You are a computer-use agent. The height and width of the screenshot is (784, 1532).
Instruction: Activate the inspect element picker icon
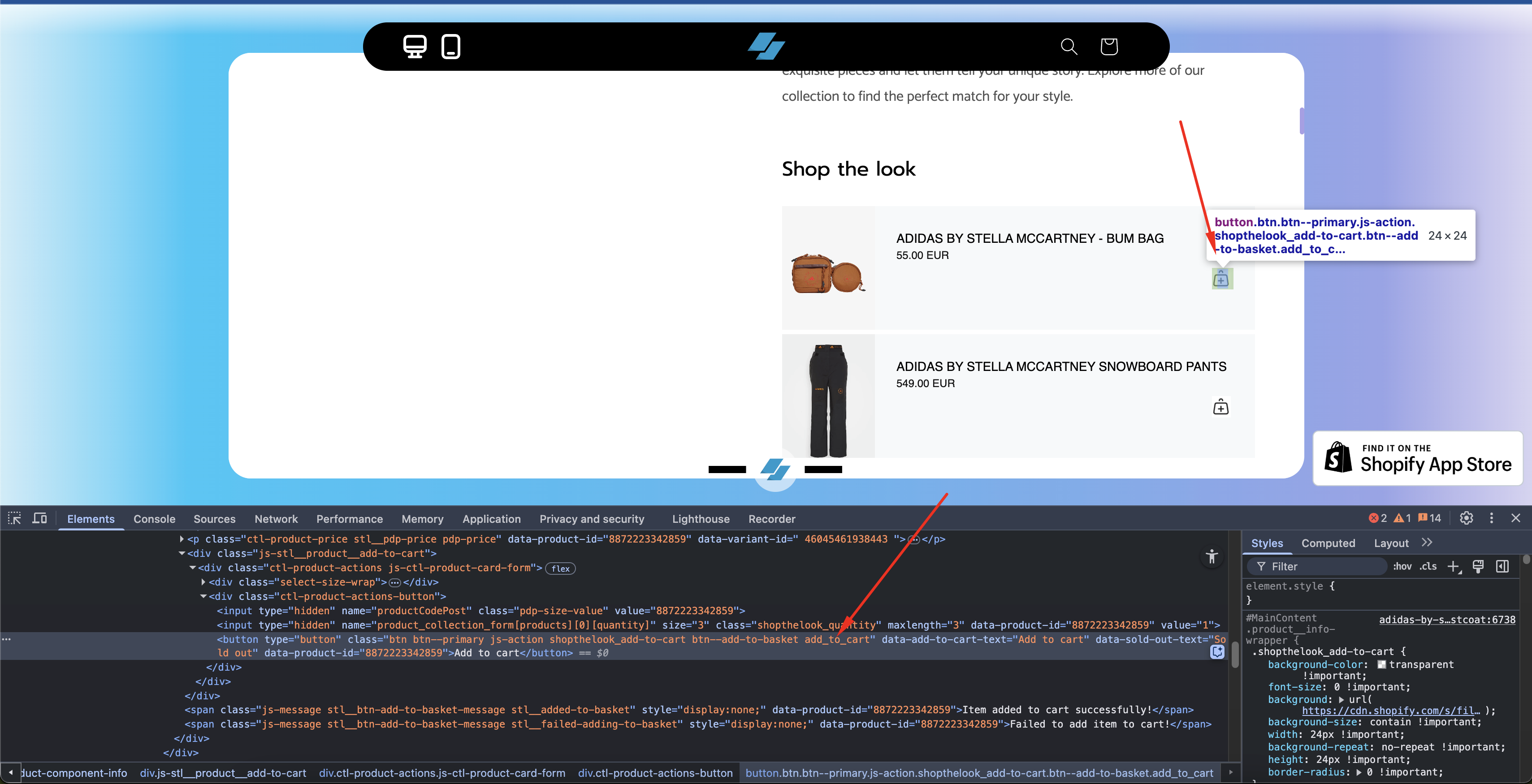coord(14,518)
